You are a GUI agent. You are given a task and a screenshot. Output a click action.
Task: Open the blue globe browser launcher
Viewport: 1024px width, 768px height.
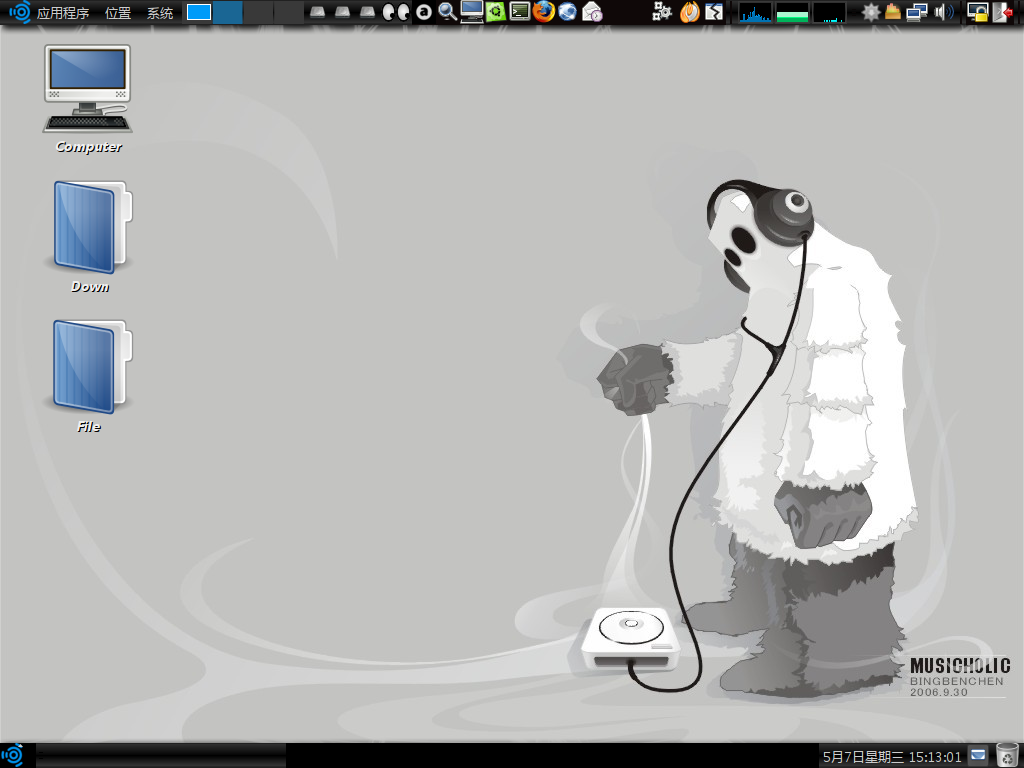(x=568, y=12)
